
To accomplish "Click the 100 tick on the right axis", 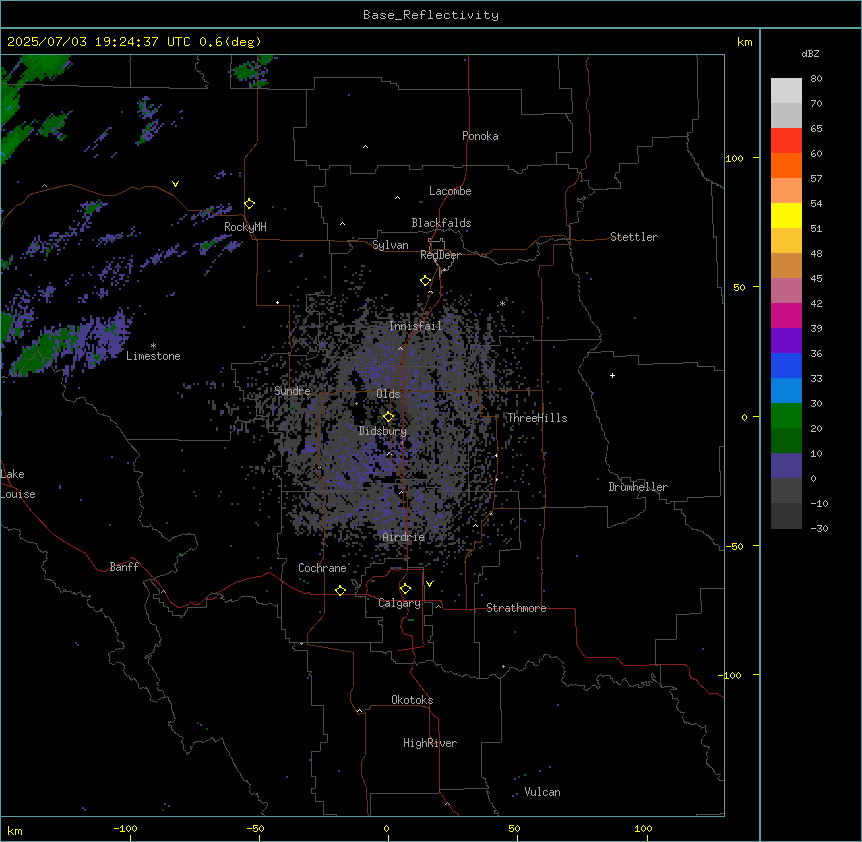I will (x=734, y=158).
